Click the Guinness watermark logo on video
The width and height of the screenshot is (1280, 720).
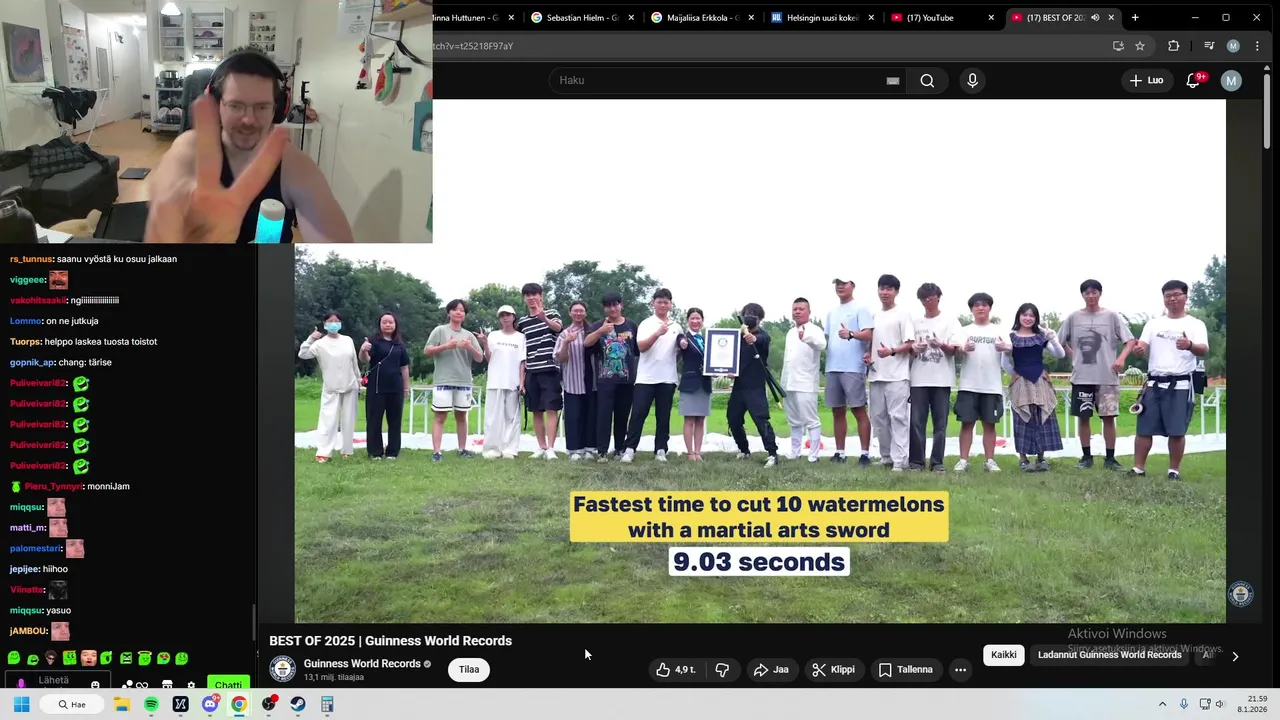coord(1240,594)
